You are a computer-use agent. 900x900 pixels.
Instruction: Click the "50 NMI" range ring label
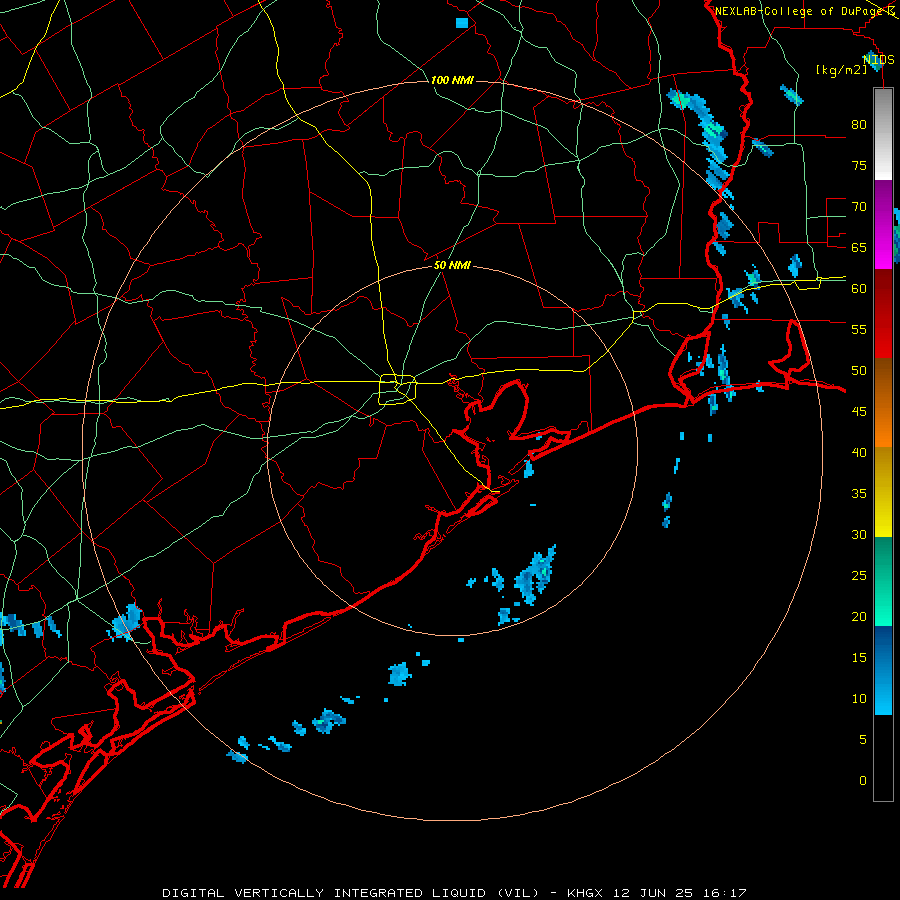point(452,265)
